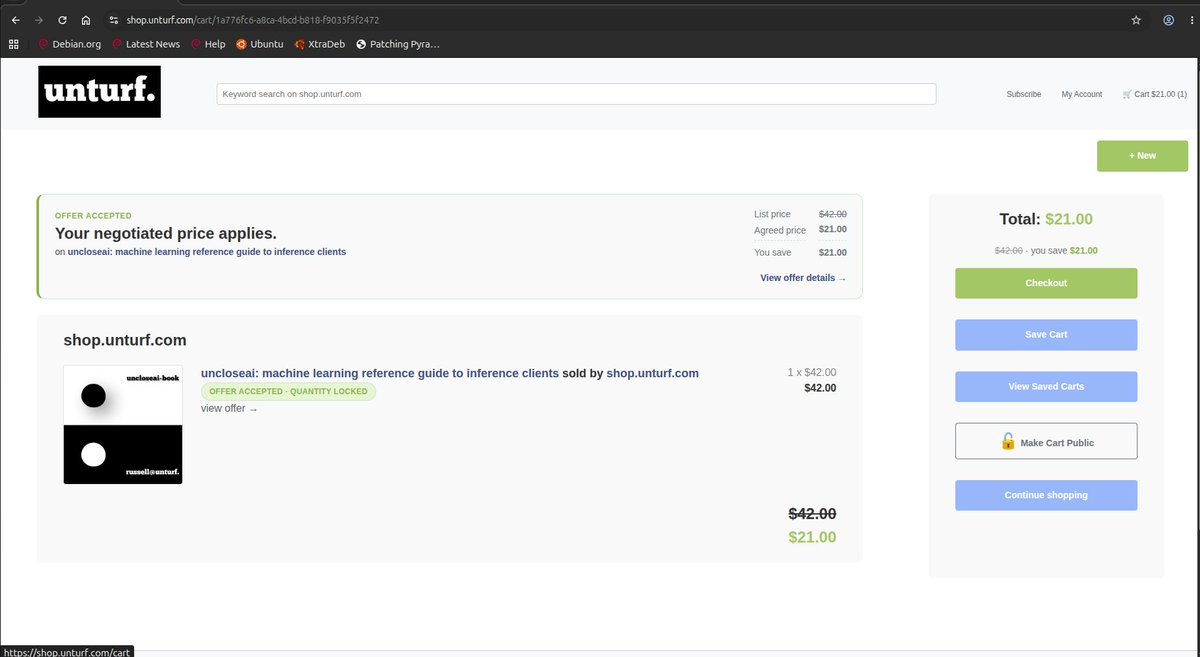
Task: Open the Subscribe link
Action: pyautogui.click(x=1023, y=94)
